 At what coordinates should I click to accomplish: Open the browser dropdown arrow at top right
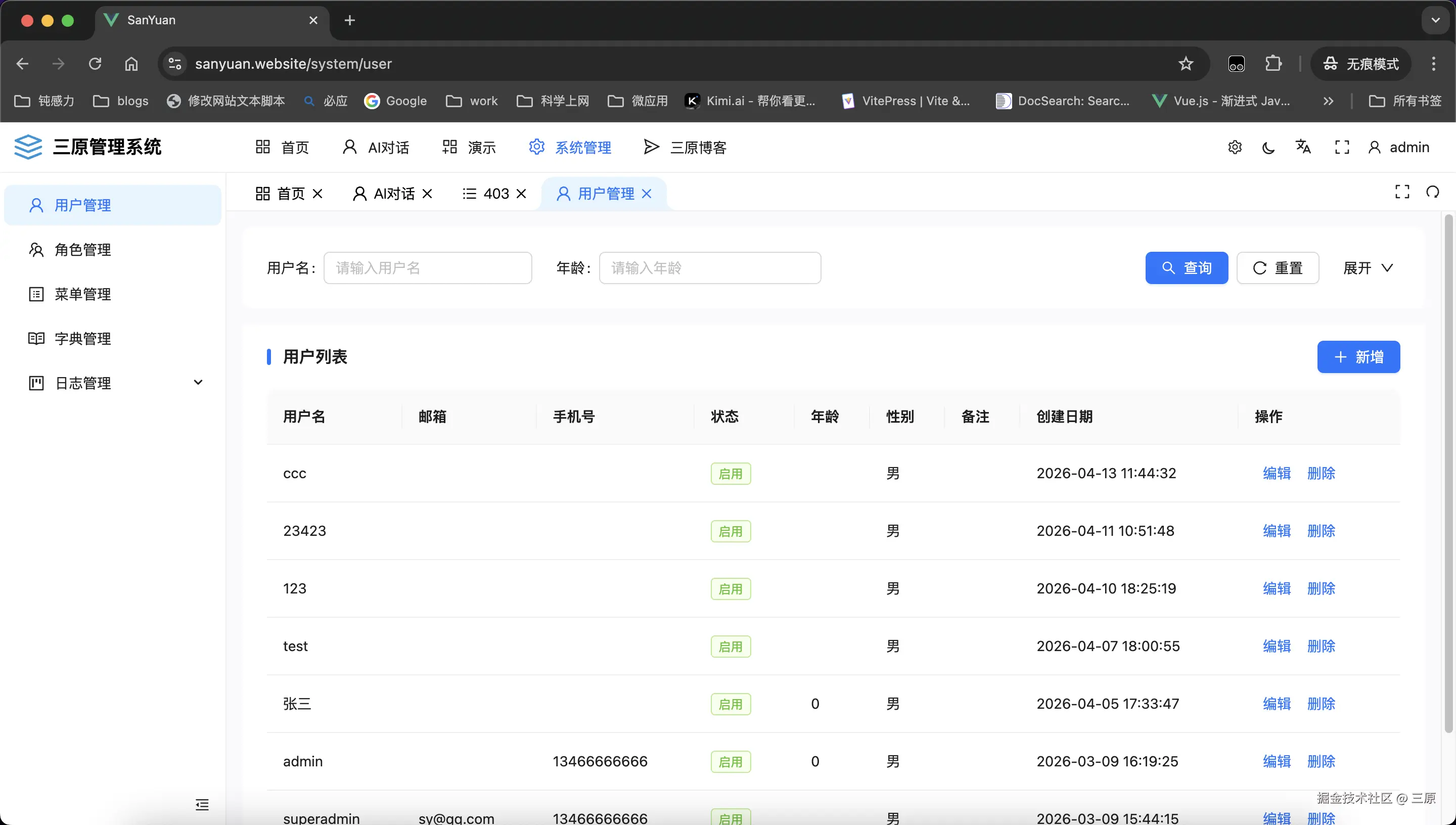(x=1435, y=20)
